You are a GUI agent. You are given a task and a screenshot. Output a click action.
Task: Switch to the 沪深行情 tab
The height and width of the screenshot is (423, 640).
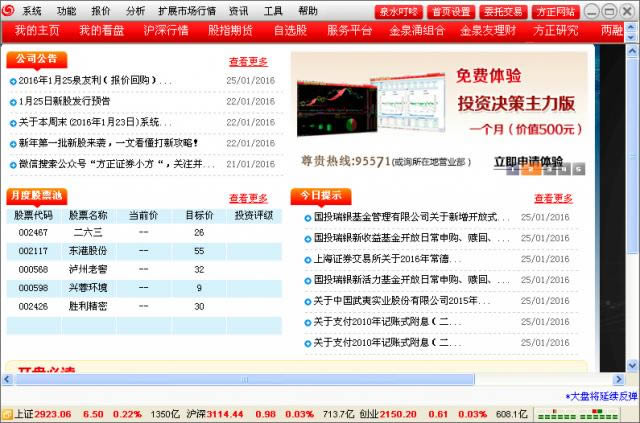tap(165, 31)
